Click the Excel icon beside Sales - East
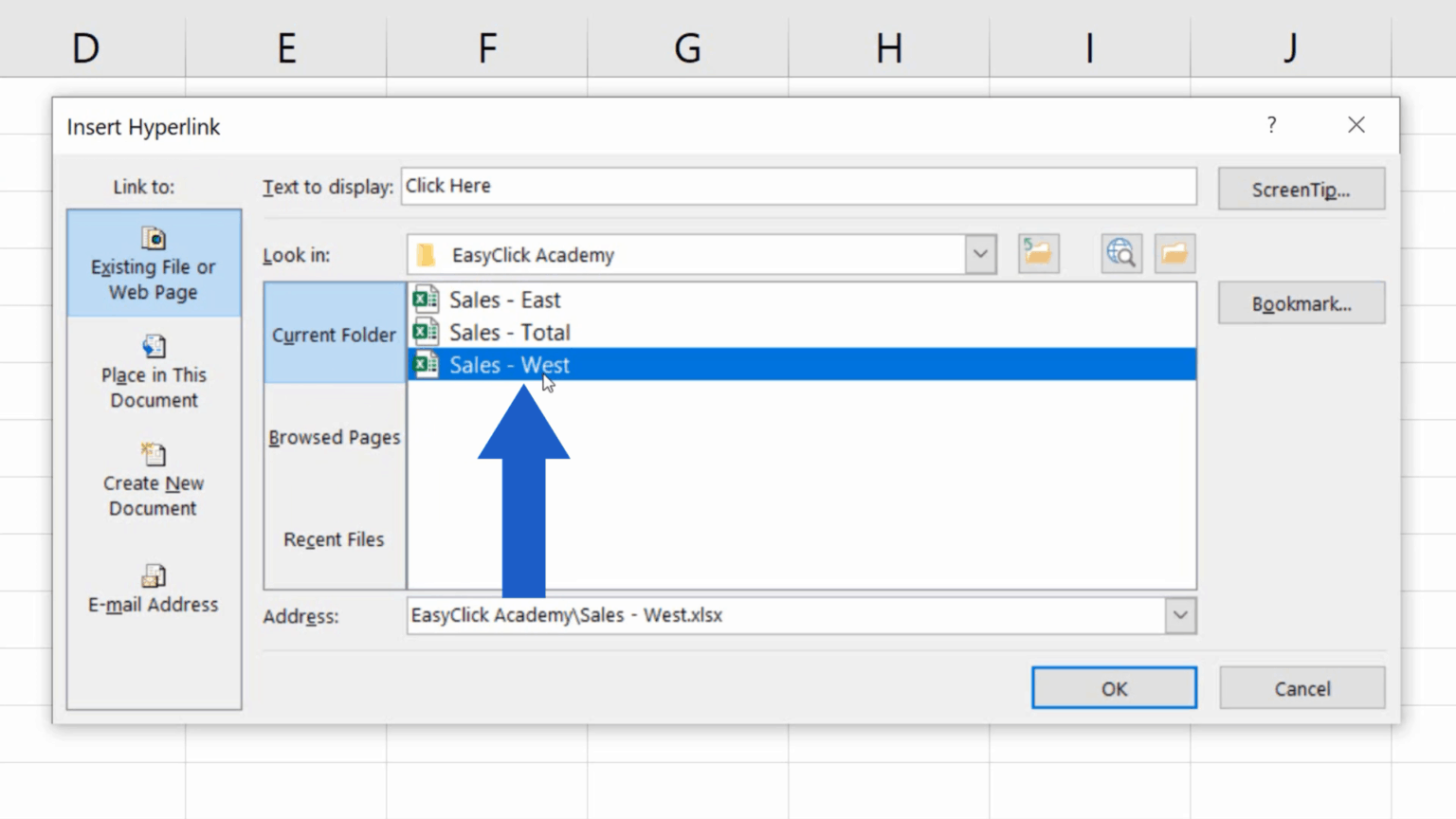 click(425, 299)
